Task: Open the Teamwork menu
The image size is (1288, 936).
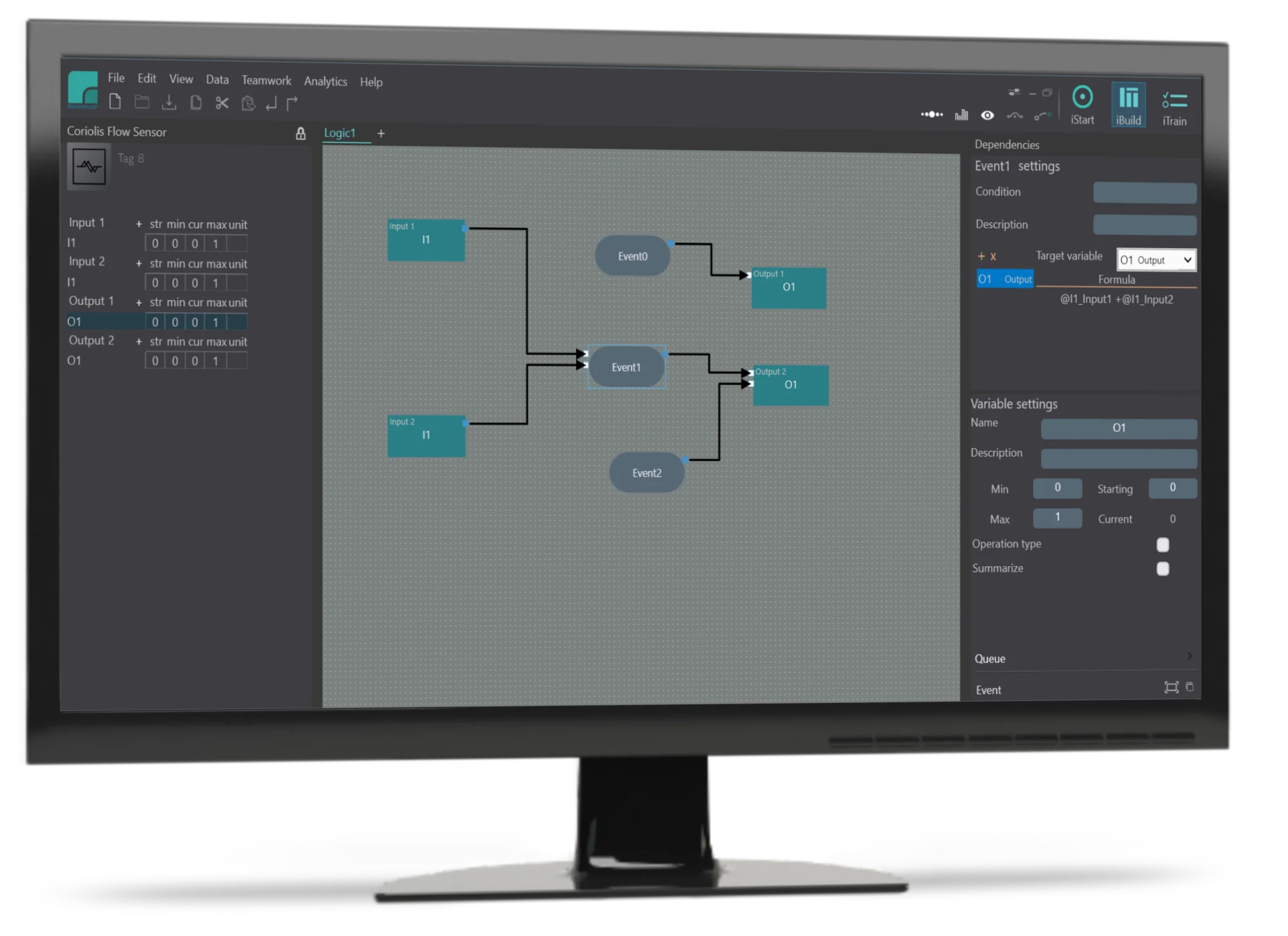Action: 266,80
